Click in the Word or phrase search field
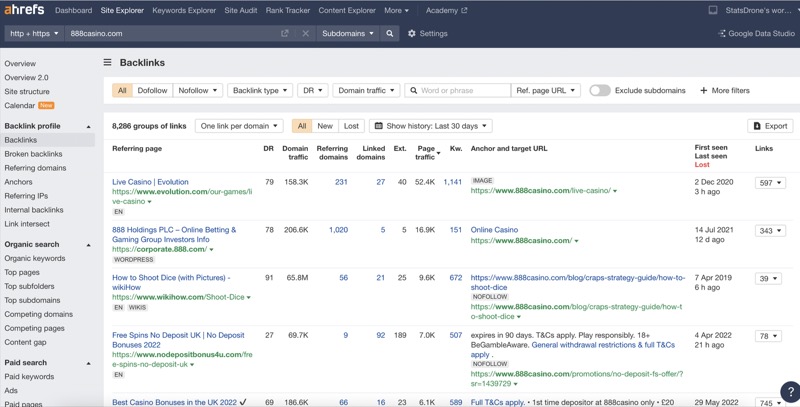Screen dimensions: 800x407 click(x=458, y=90)
